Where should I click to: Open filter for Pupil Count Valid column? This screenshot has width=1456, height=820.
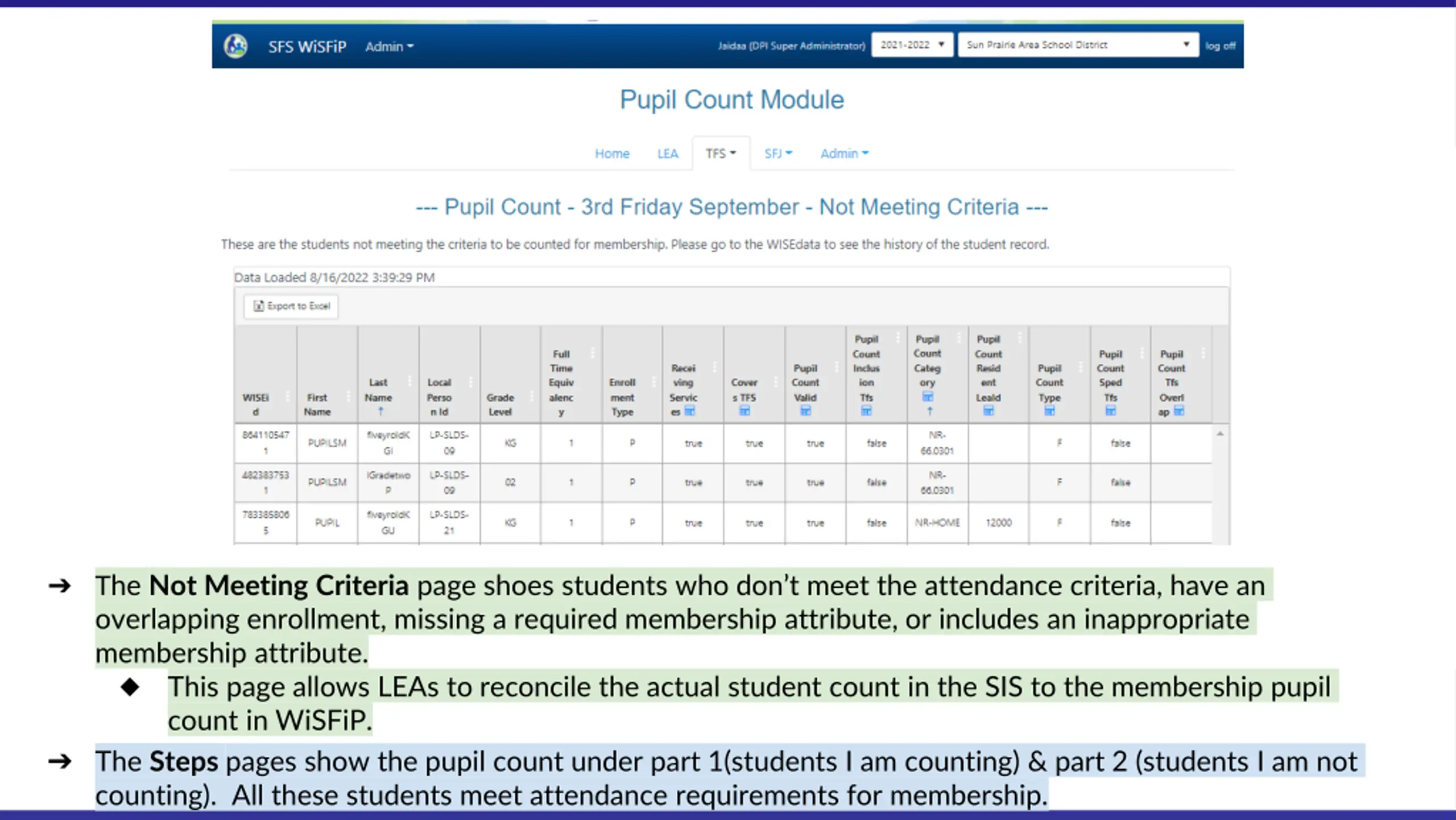tap(805, 411)
